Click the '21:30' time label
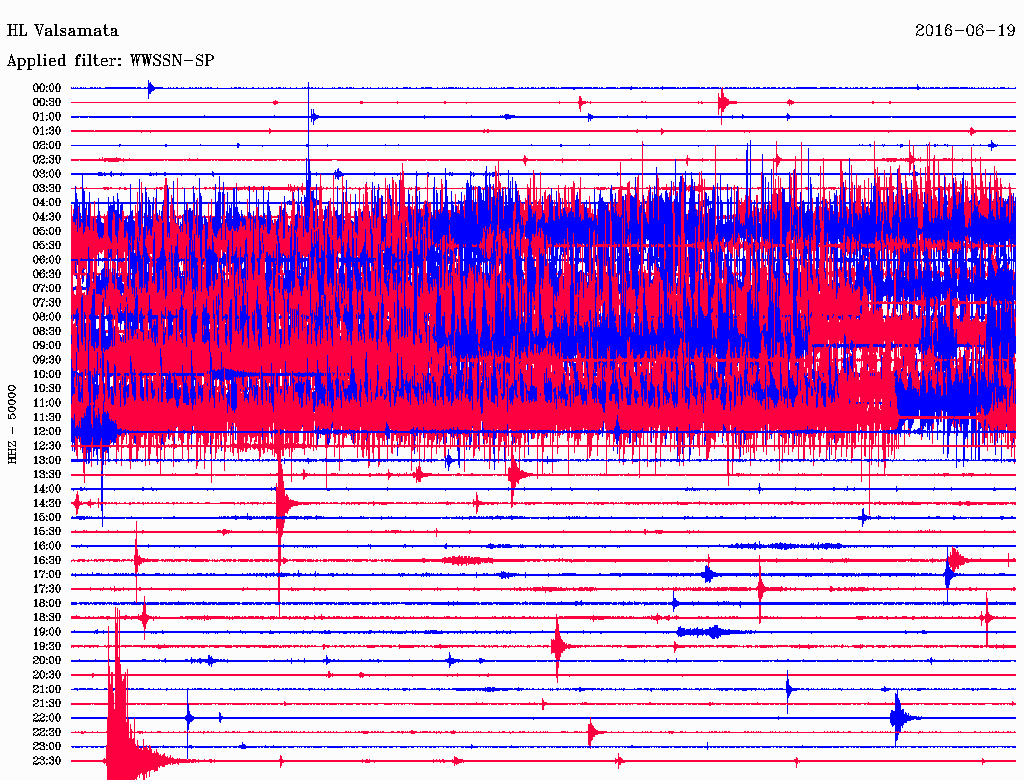The image size is (1024, 780). [47, 704]
